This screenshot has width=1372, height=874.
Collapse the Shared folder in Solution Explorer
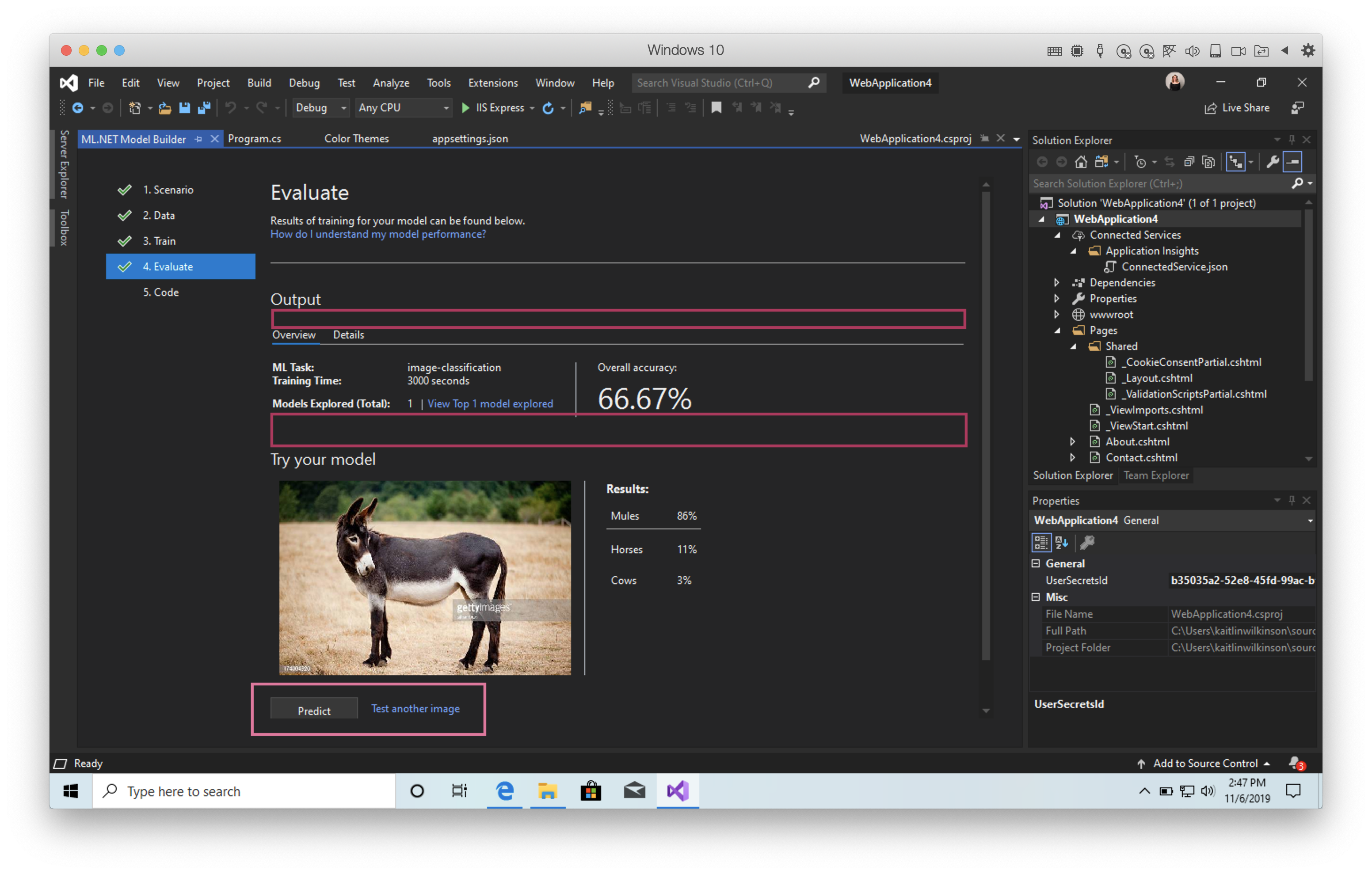(x=1074, y=346)
